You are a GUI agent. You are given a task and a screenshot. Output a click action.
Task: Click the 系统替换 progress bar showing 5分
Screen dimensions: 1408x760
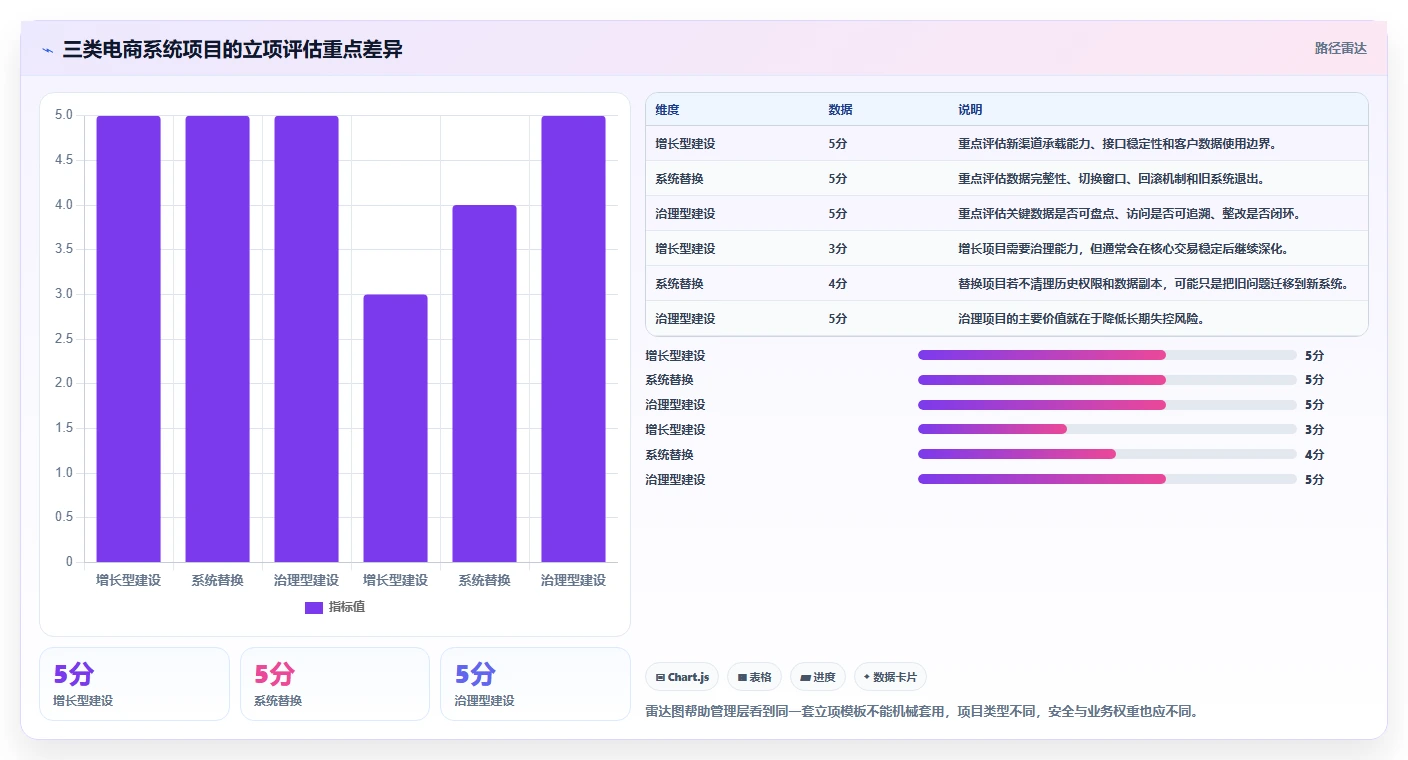coord(1107,380)
